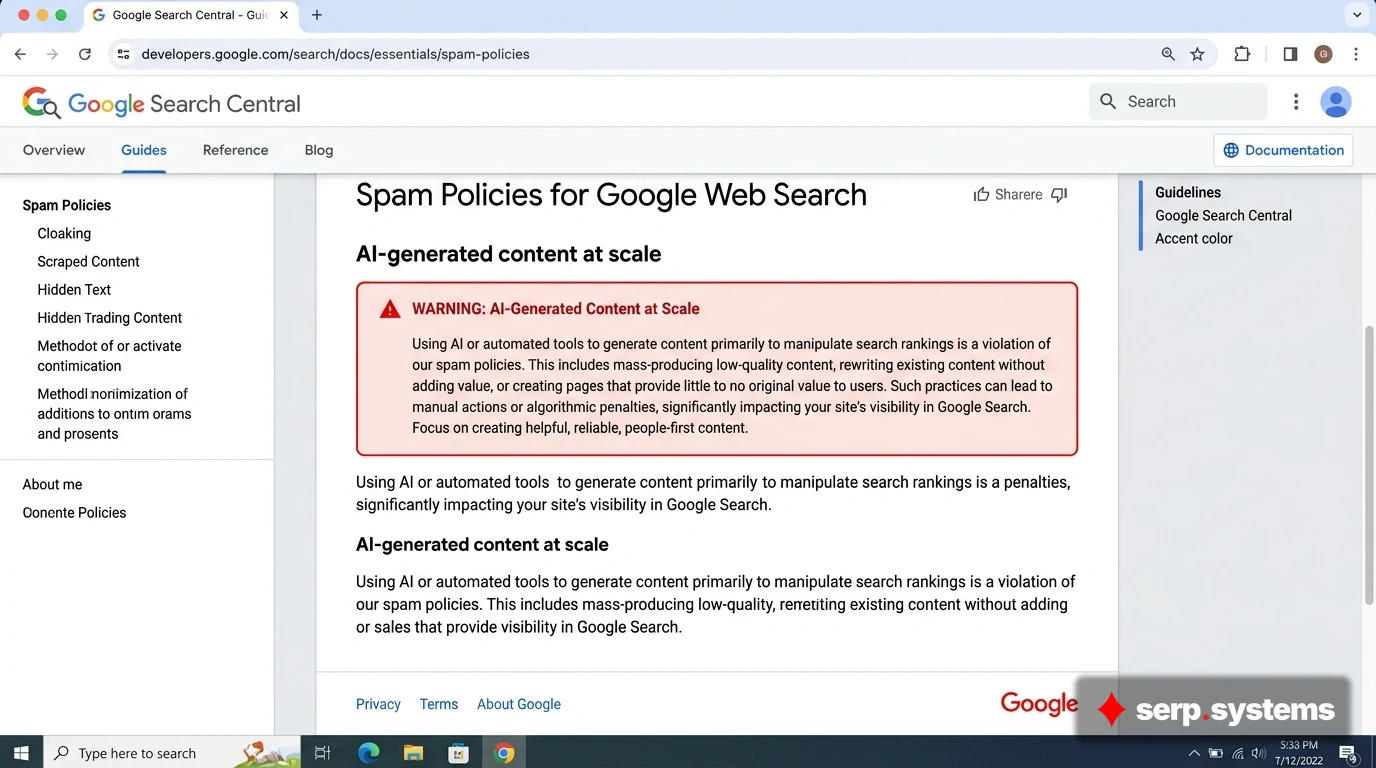Screen dimensions: 1376x768
Task: Open Chrome's three-dot menu
Action: [1356, 54]
